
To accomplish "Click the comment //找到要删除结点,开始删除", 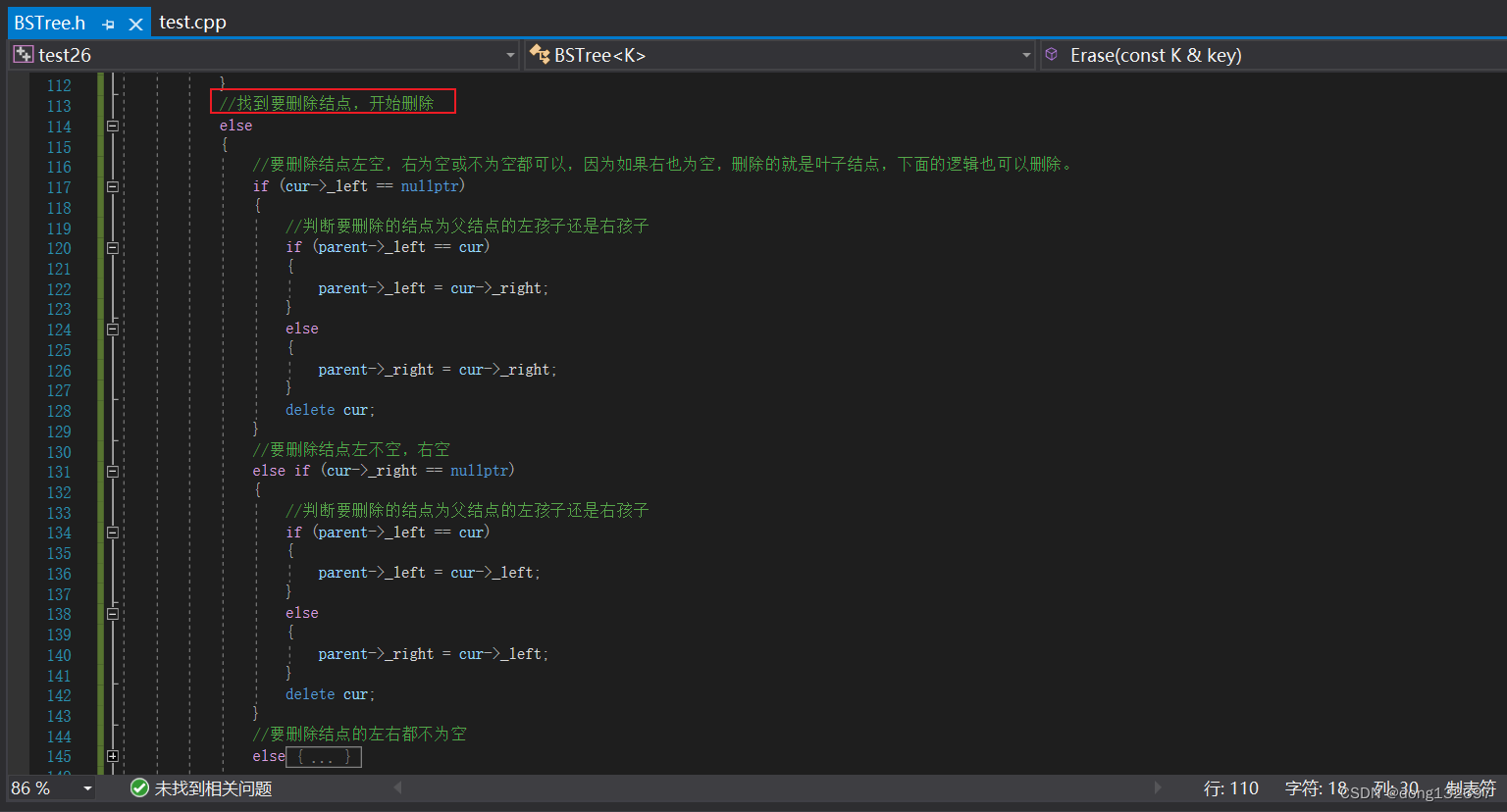I will pyautogui.click(x=327, y=103).
